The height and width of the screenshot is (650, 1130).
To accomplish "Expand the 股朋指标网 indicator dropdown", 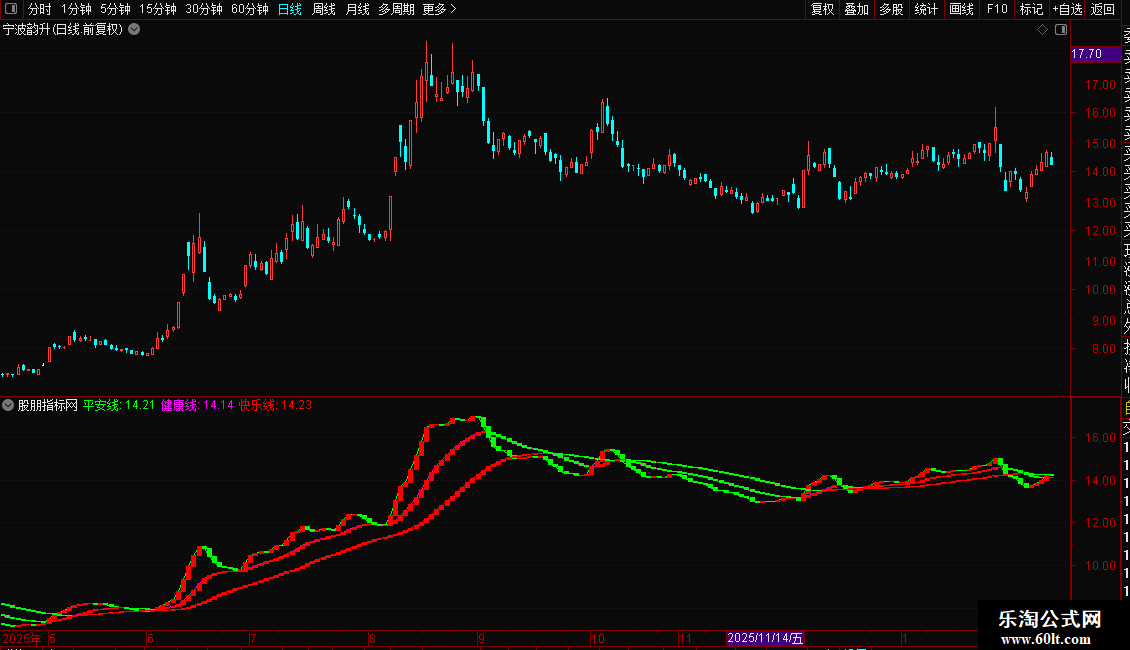I will pyautogui.click(x=8, y=405).
